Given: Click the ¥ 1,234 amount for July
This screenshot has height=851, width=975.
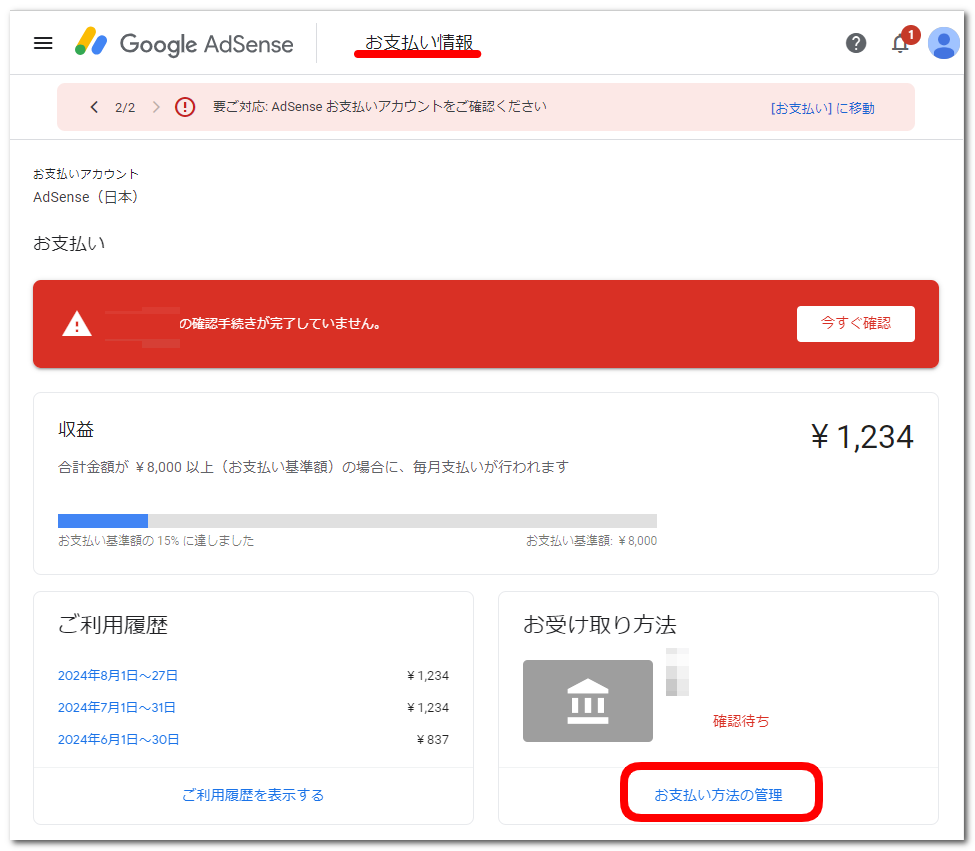Looking at the screenshot, I should pos(428,708).
